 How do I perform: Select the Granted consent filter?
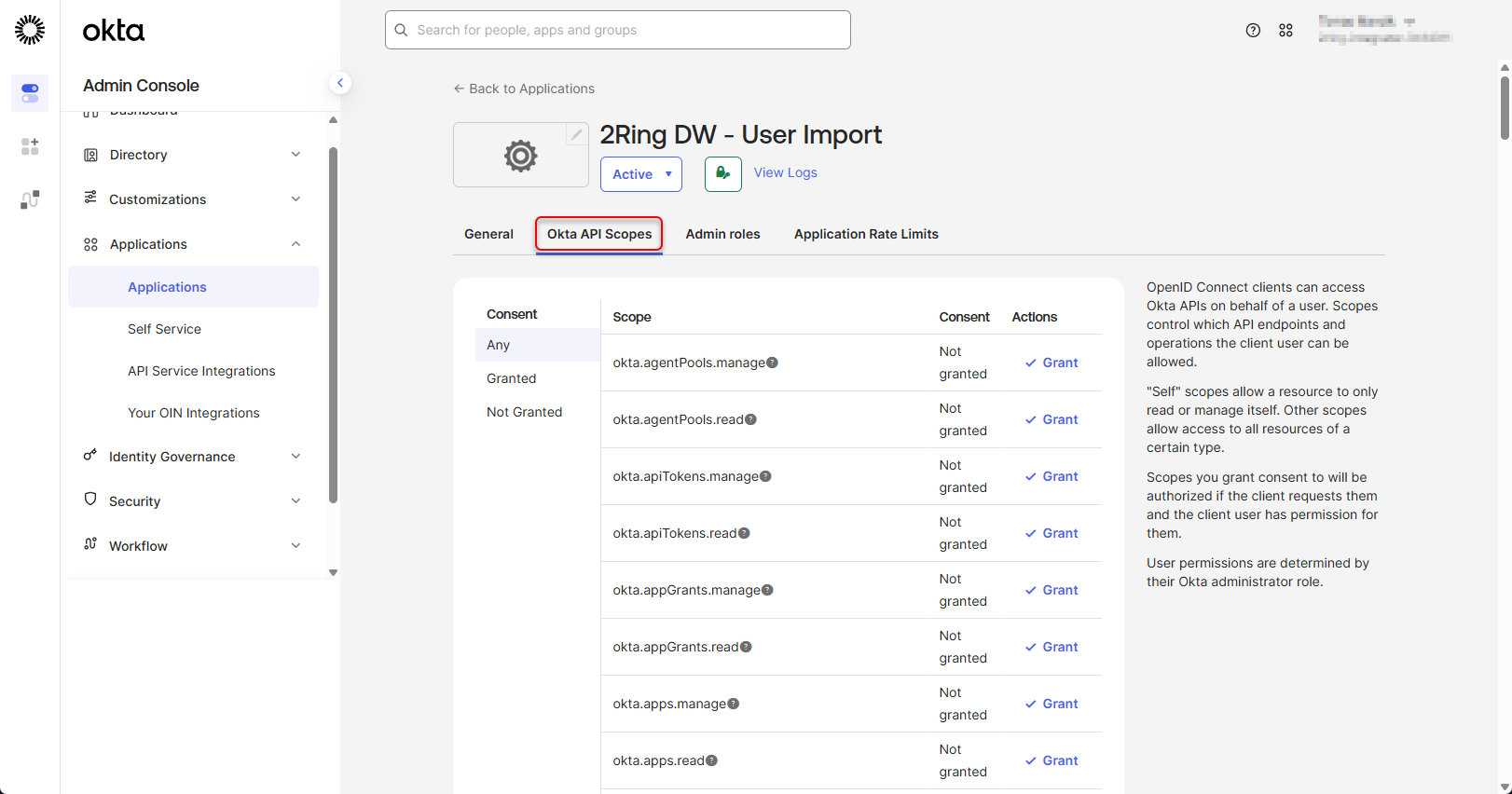[511, 378]
